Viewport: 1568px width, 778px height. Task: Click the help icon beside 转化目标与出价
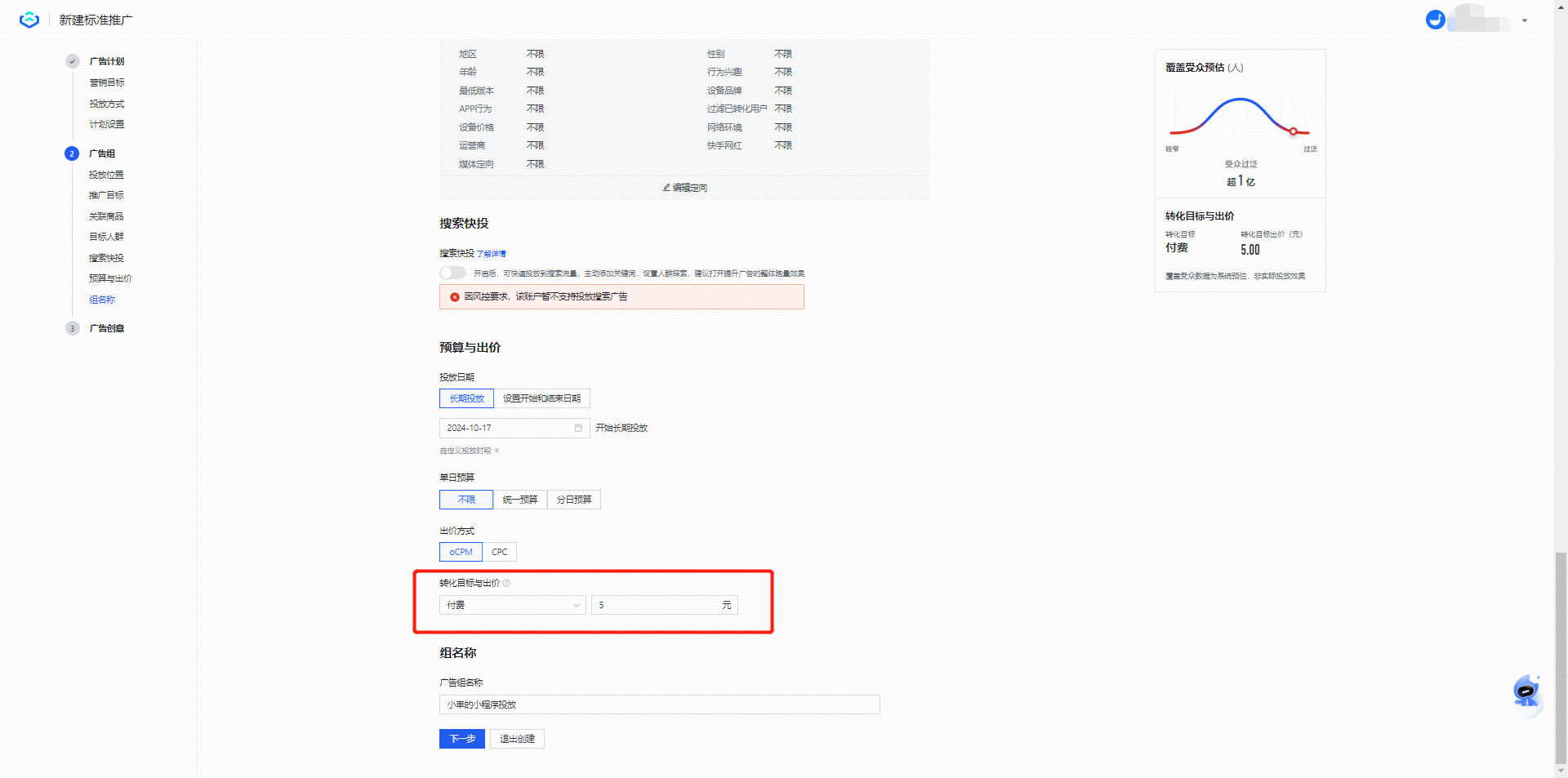click(x=506, y=583)
